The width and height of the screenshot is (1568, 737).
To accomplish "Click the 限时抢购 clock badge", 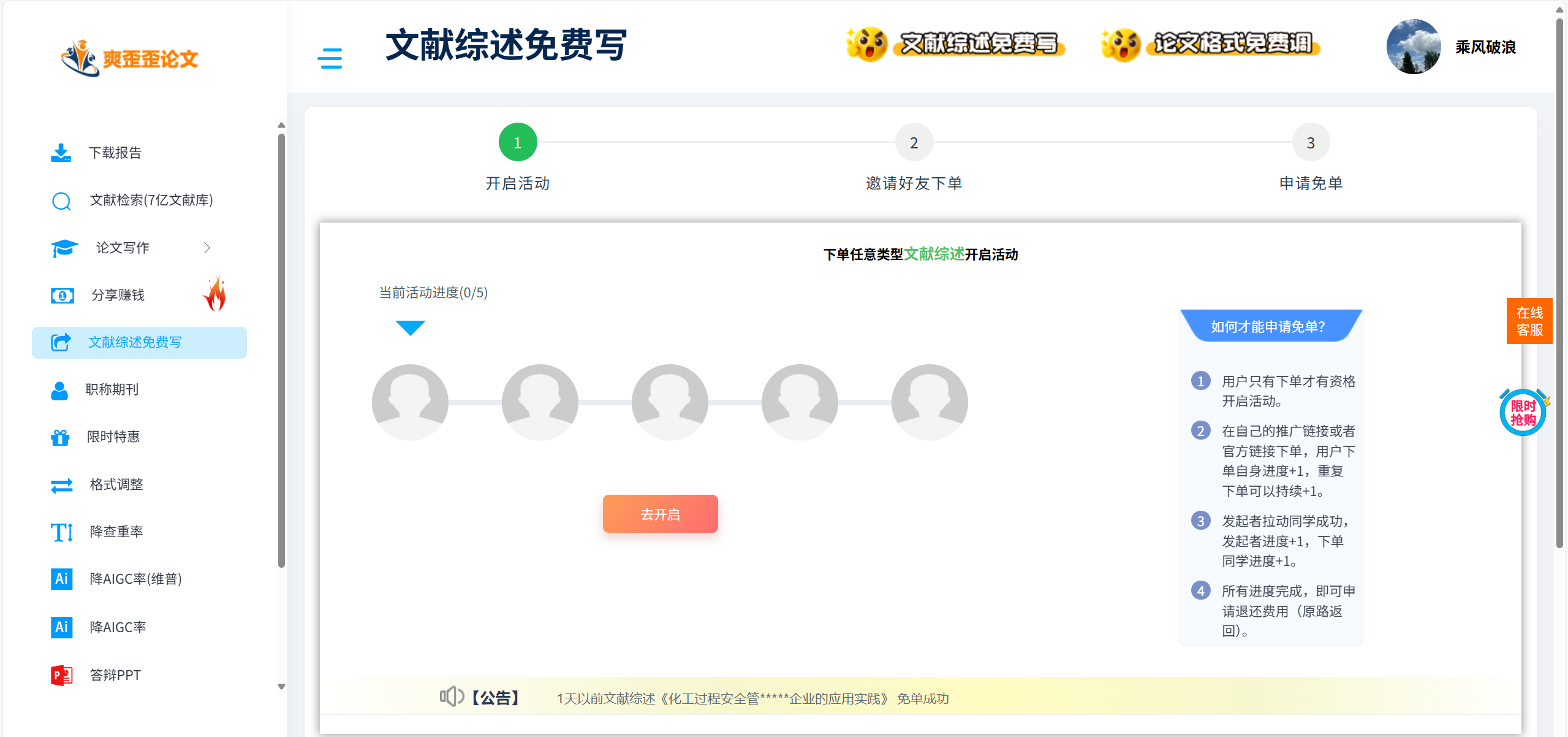I will click(1523, 413).
